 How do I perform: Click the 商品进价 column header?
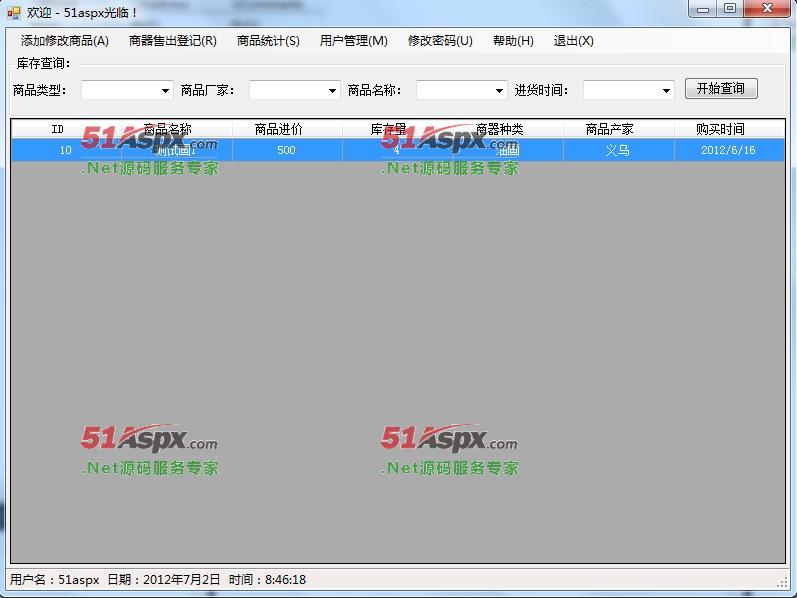[x=287, y=129]
